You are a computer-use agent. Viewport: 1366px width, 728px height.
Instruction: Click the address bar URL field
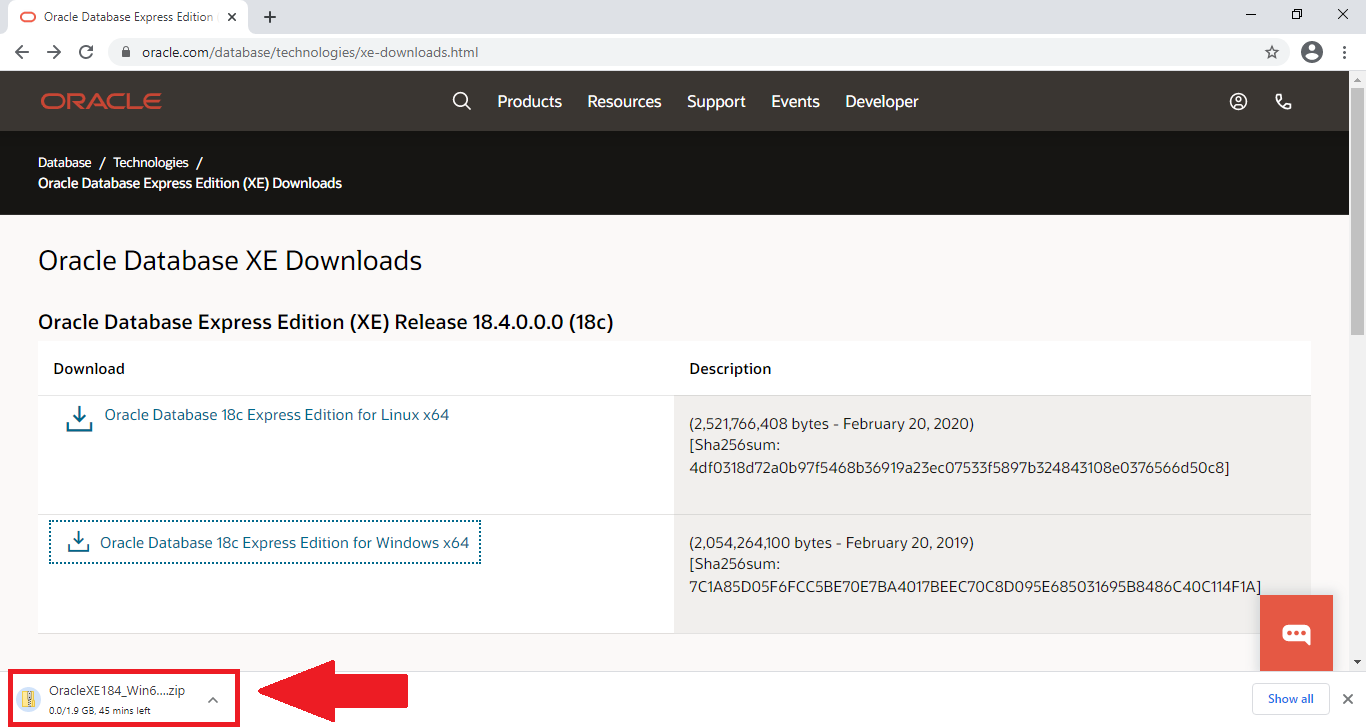point(600,52)
